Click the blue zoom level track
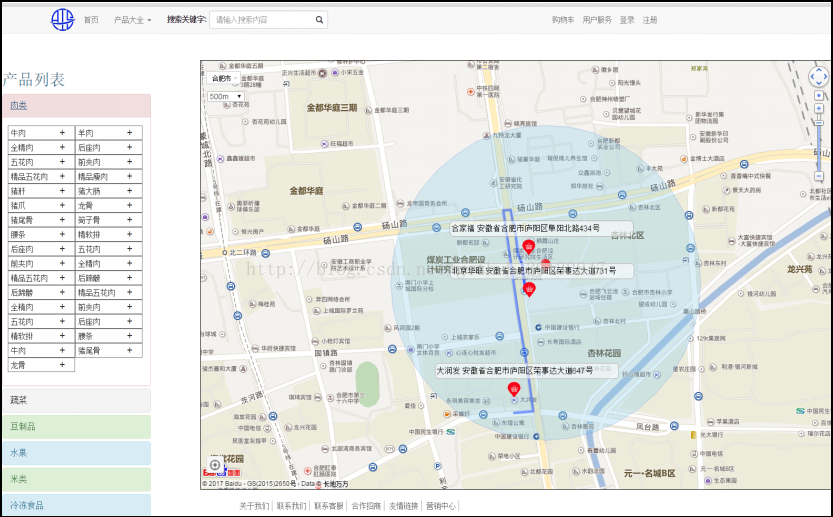This screenshot has width=833, height=517. pyautogui.click(x=819, y=150)
